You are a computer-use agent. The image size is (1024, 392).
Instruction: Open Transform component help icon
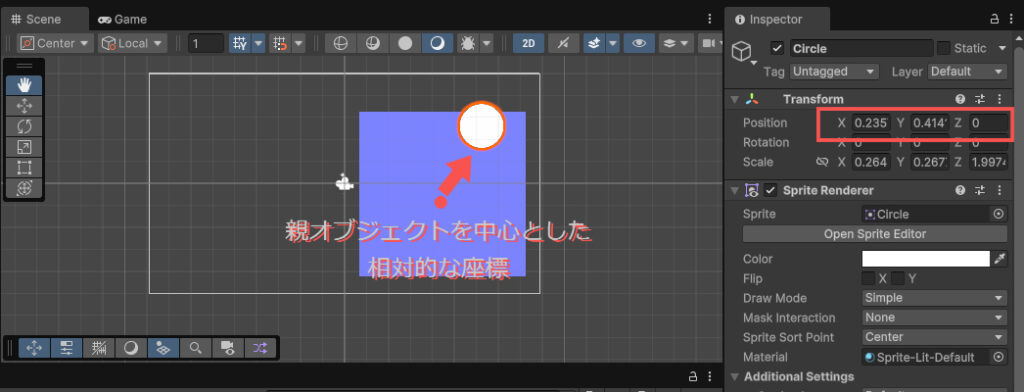[x=960, y=99]
